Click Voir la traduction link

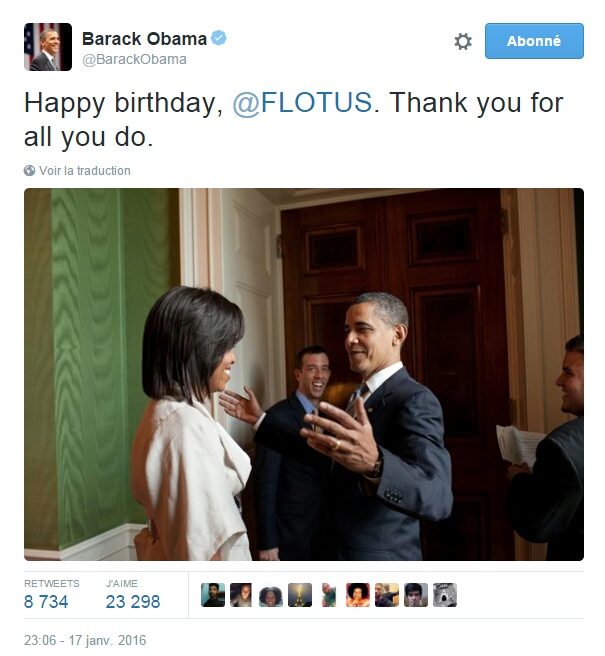(85, 171)
